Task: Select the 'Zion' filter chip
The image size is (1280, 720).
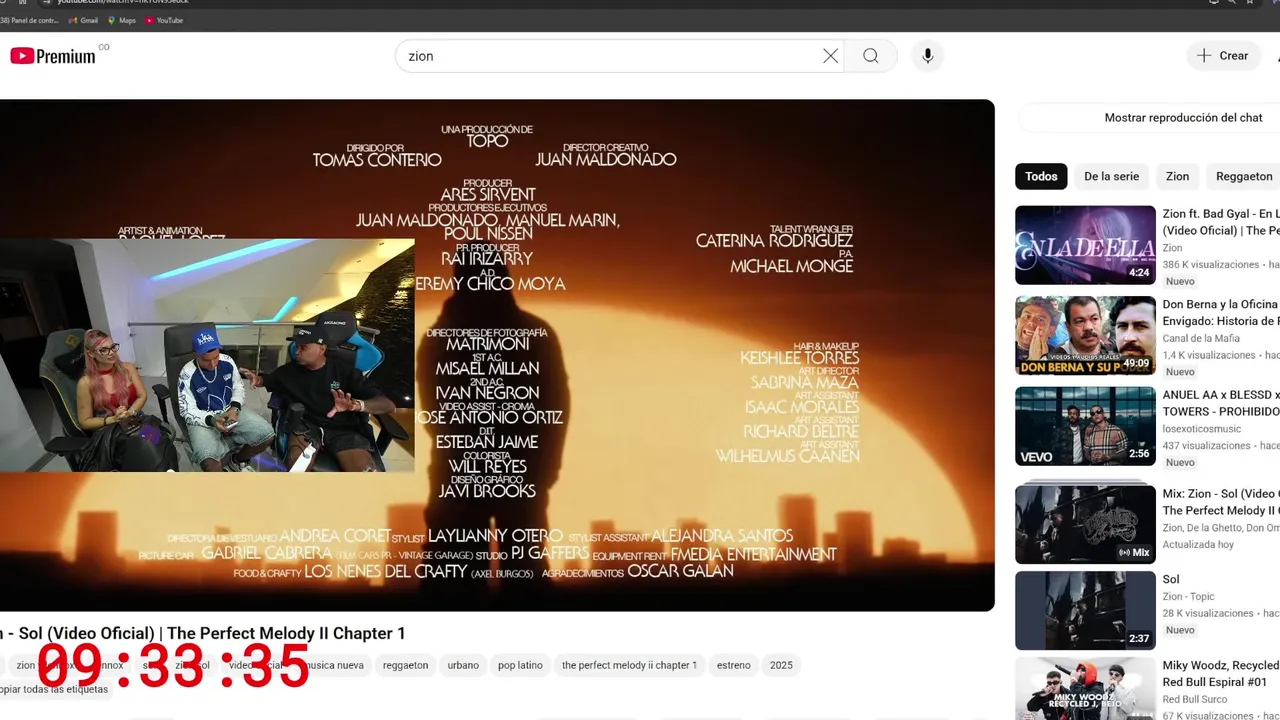Action: [x=1177, y=176]
